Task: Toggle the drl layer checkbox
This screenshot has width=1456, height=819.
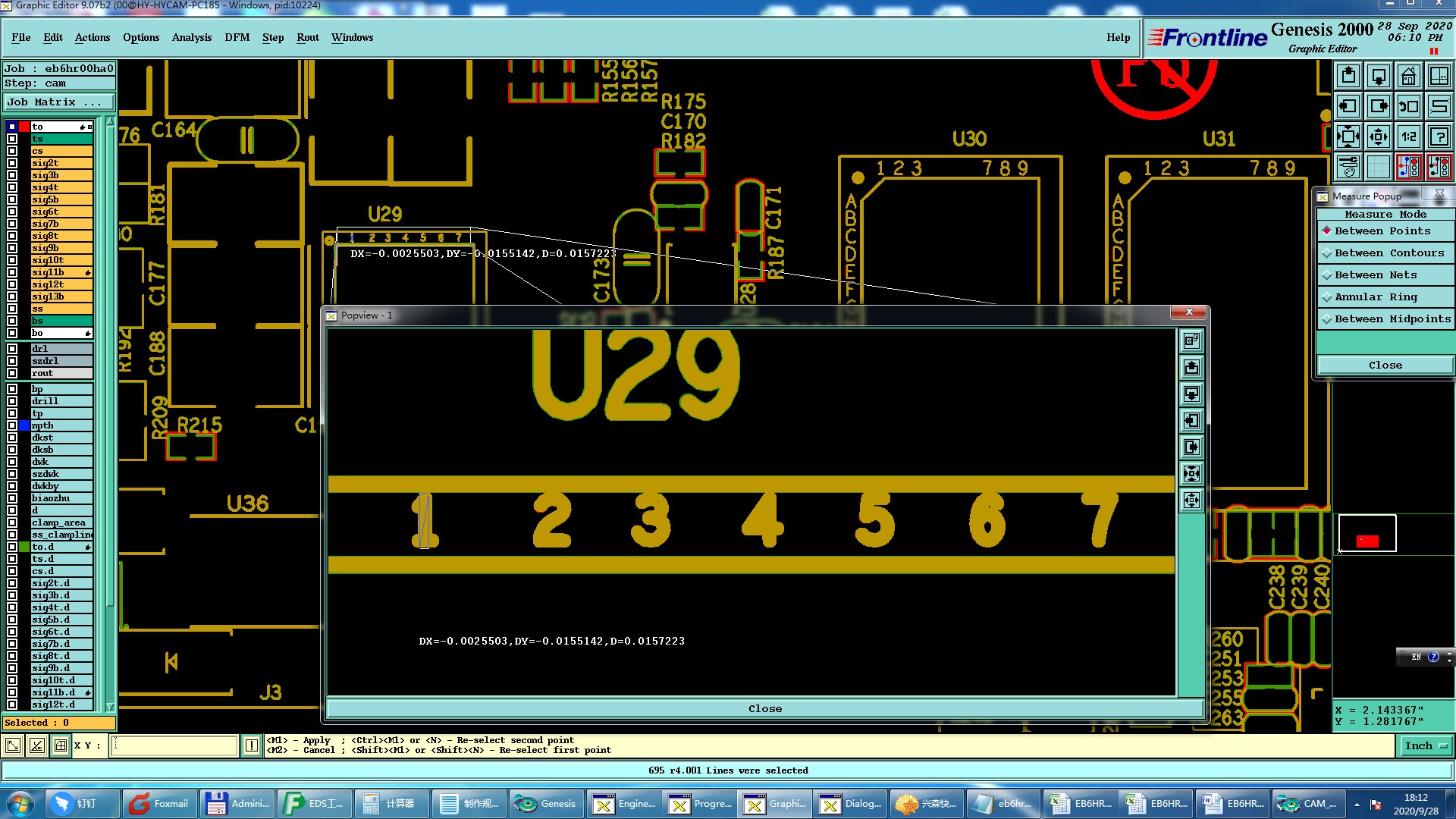Action: point(12,349)
